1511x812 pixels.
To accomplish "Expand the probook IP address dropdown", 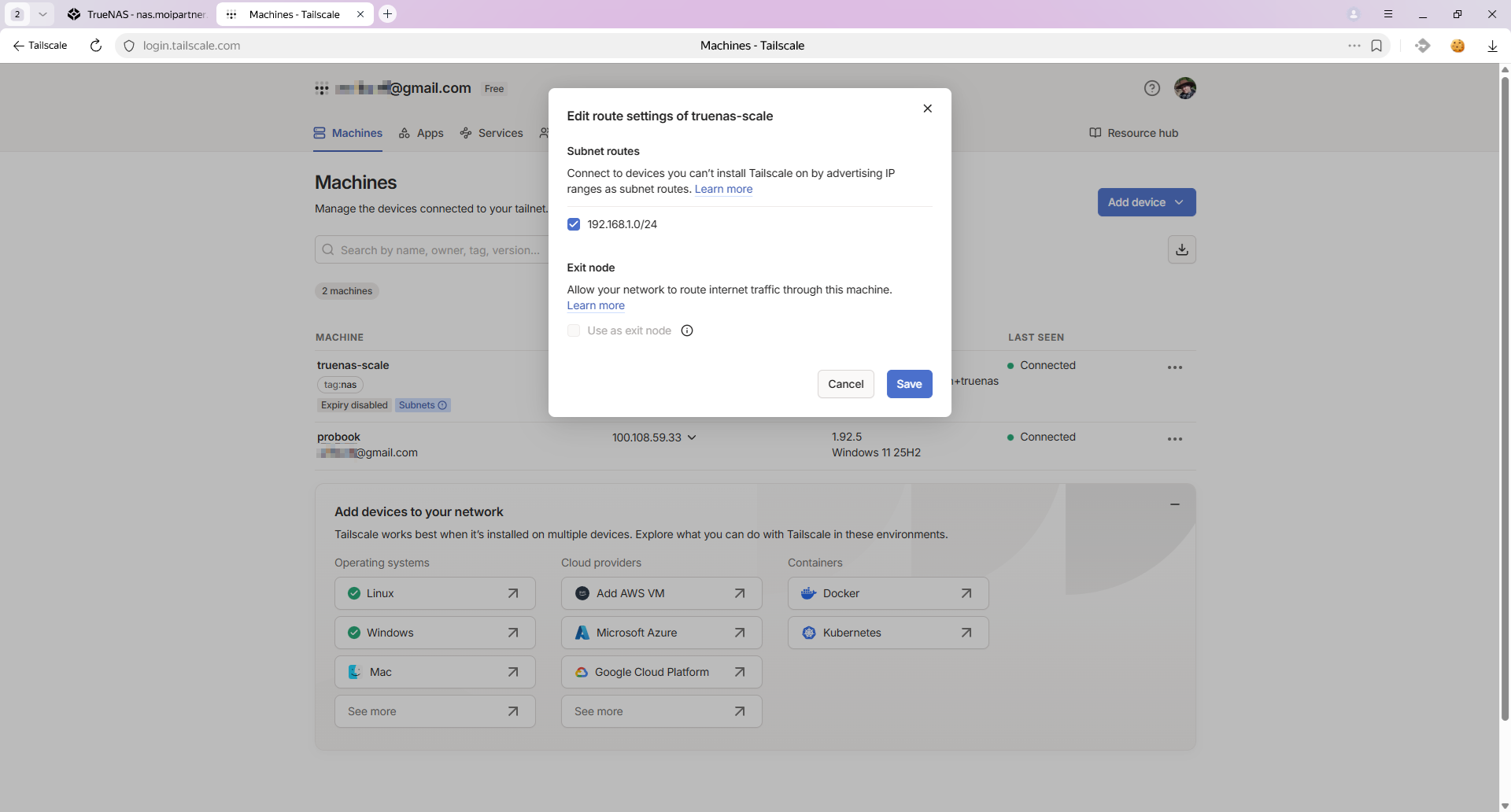I will [x=692, y=437].
